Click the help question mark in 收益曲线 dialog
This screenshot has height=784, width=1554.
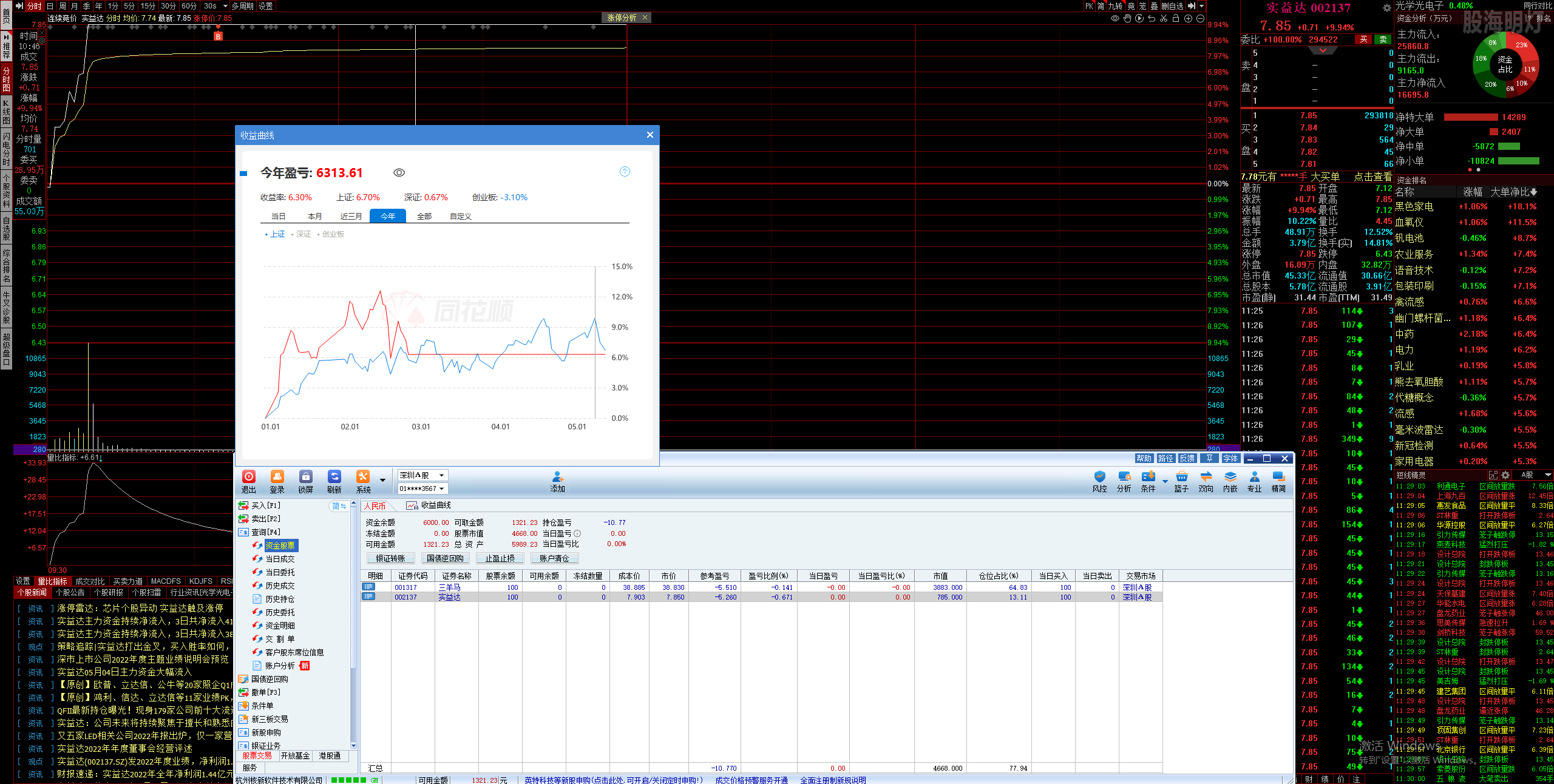[625, 172]
